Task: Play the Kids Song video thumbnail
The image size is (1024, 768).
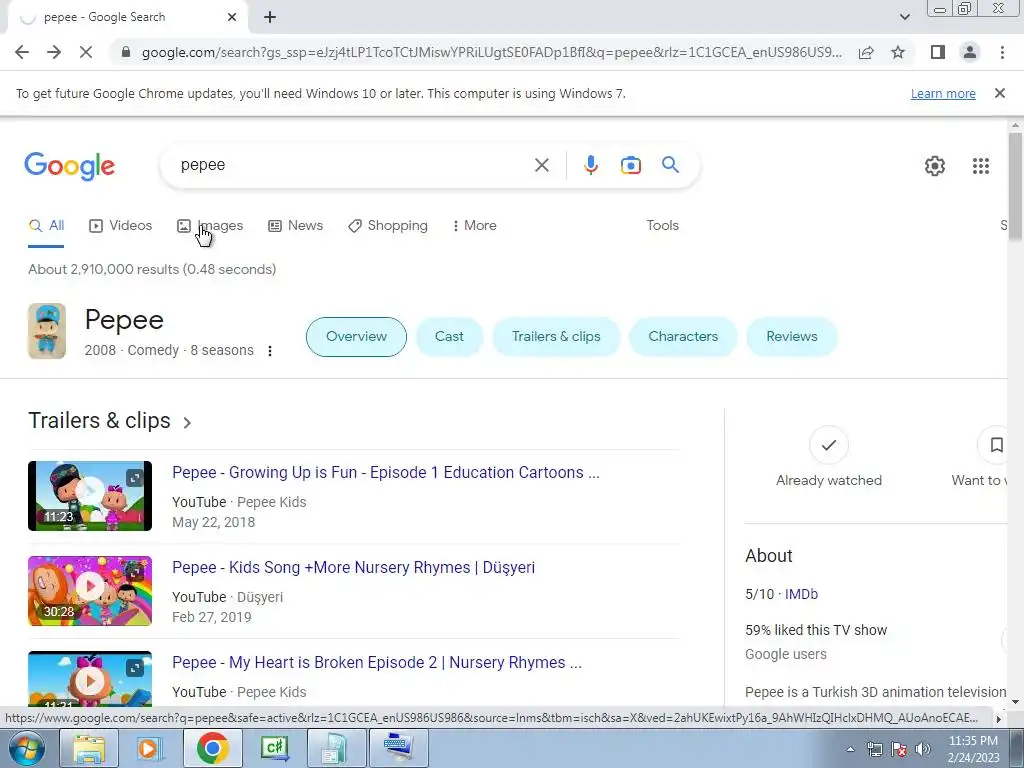Action: point(90,591)
